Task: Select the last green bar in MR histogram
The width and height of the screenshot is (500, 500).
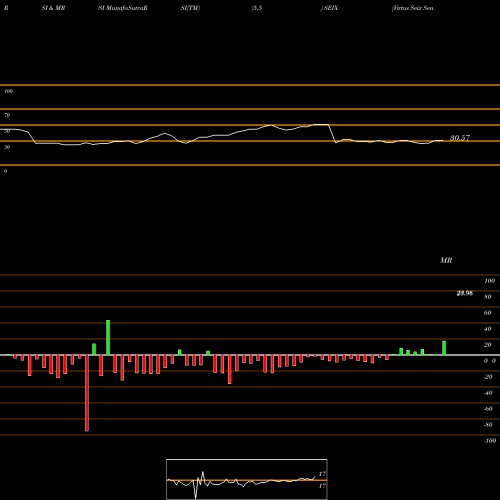Action: (x=444, y=348)
